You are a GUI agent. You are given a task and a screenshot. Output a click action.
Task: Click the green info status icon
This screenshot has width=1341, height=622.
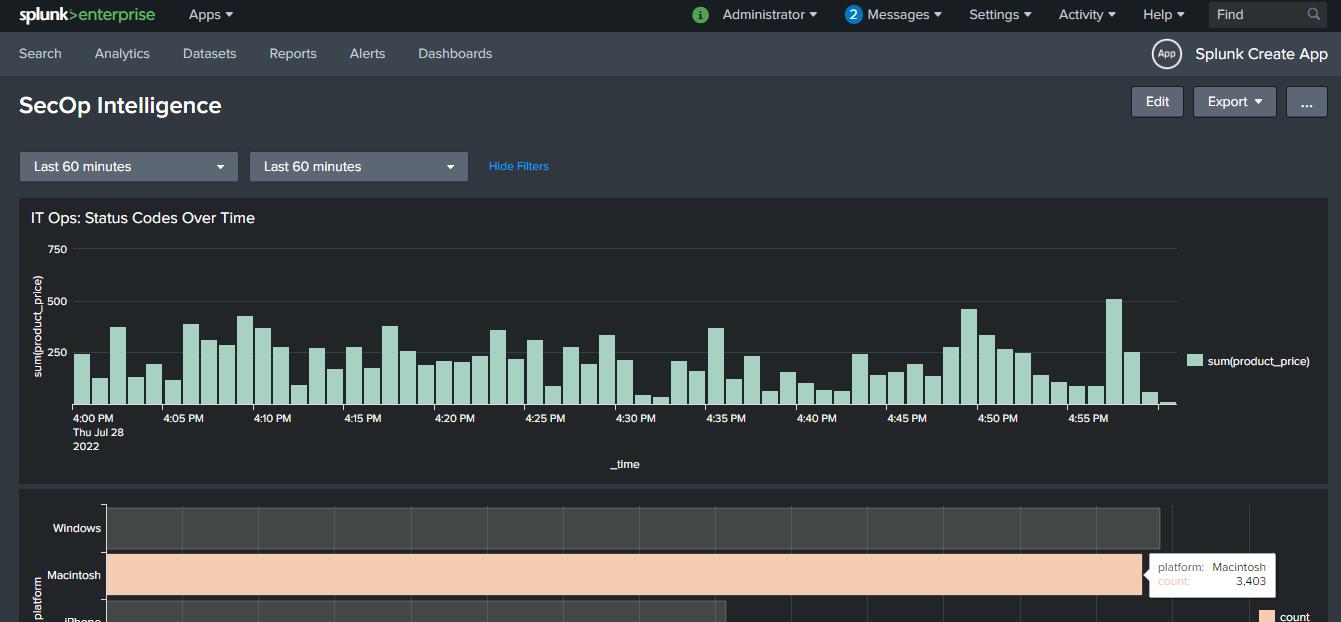pyautogui.click(x=700, y=15)
